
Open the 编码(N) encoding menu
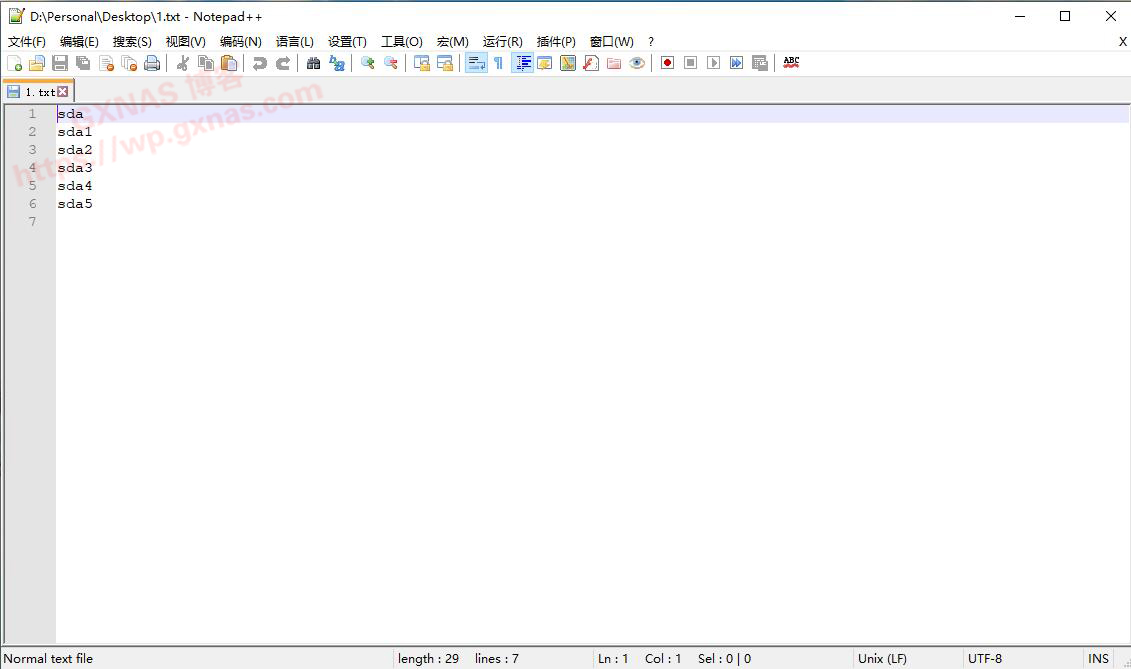tap(240, 41)
